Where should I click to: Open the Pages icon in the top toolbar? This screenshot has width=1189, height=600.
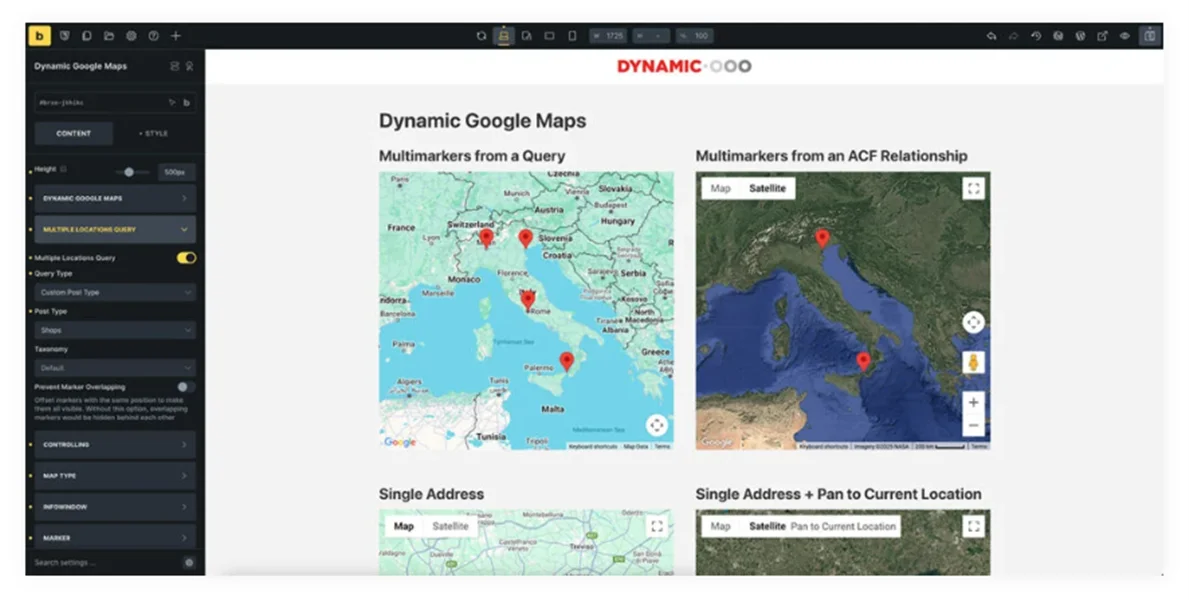pos(86,36)
